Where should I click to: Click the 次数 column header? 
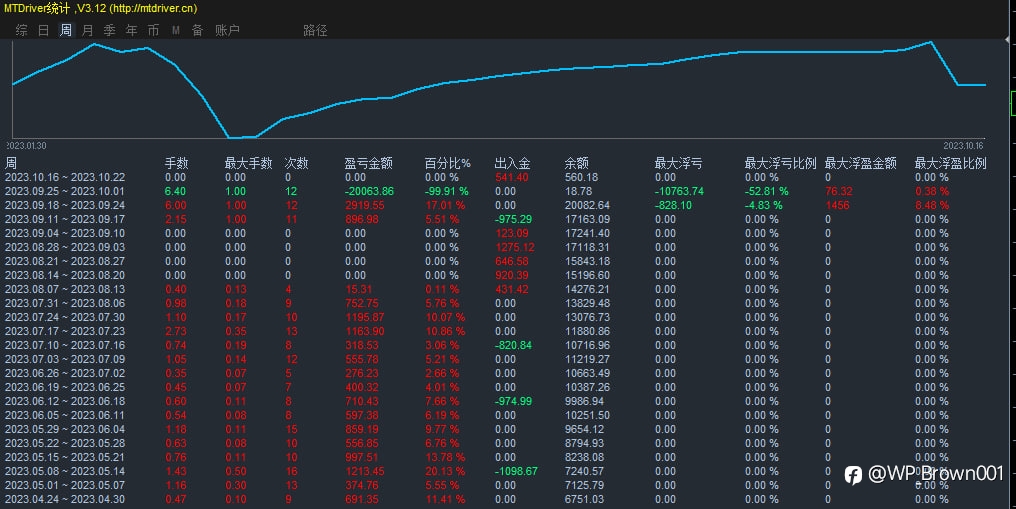coord(297,163)
